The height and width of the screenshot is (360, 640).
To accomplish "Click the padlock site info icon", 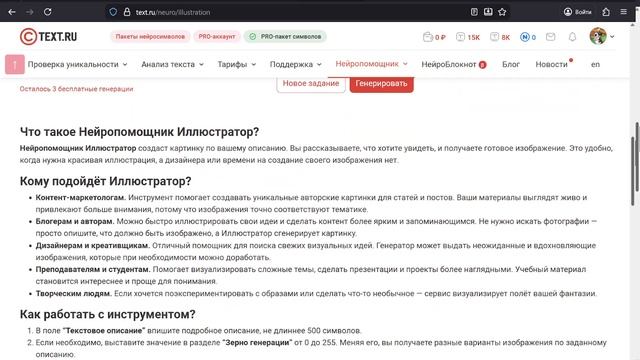I will point(127,12).
